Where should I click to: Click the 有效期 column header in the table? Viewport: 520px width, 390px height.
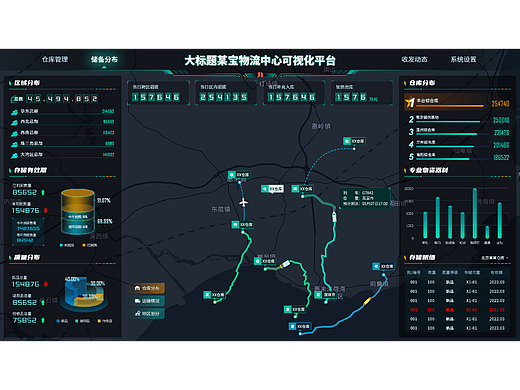[x=496, y=273]
